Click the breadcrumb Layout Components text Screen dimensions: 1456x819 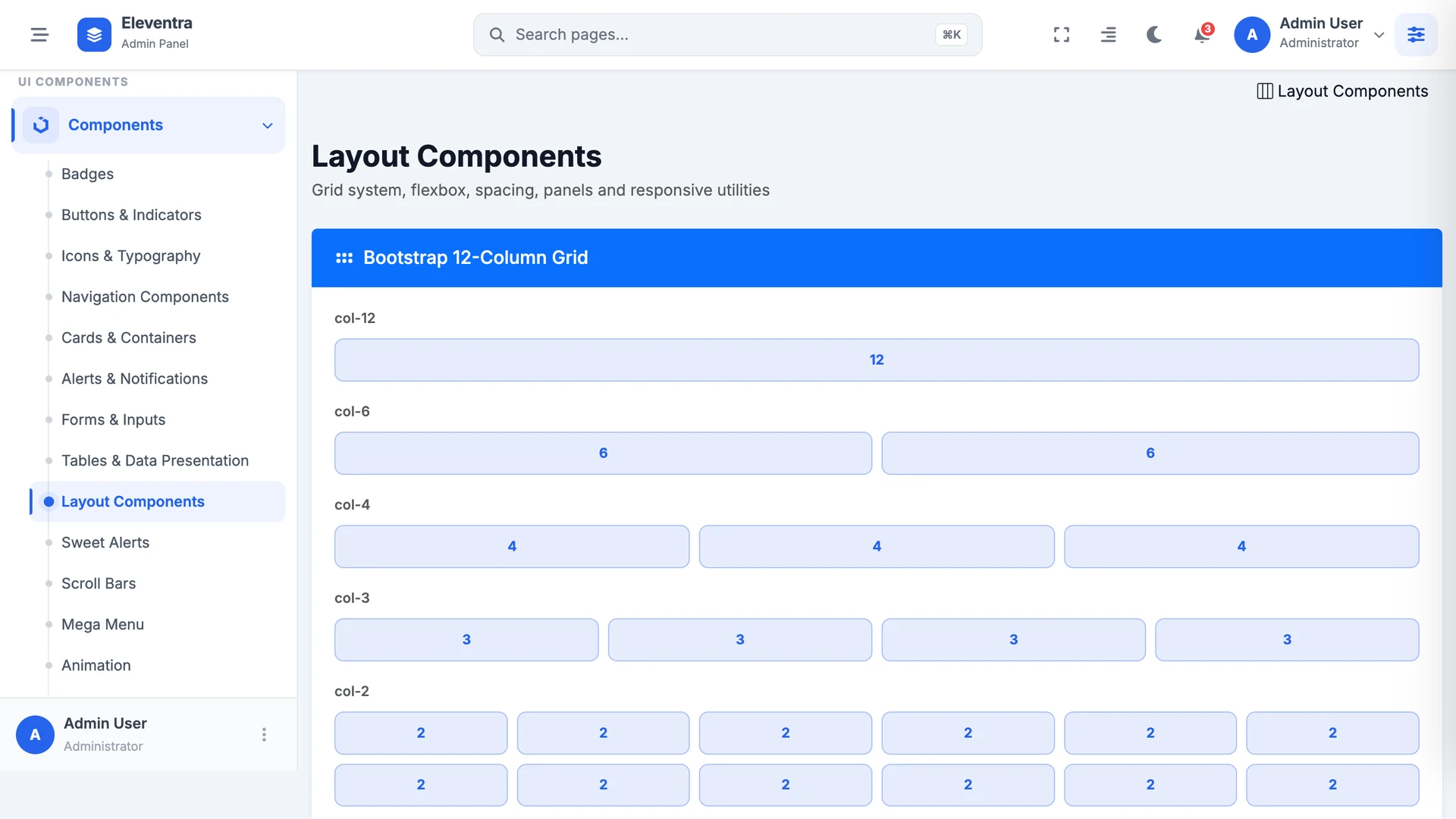click(x=1352, y=91)
